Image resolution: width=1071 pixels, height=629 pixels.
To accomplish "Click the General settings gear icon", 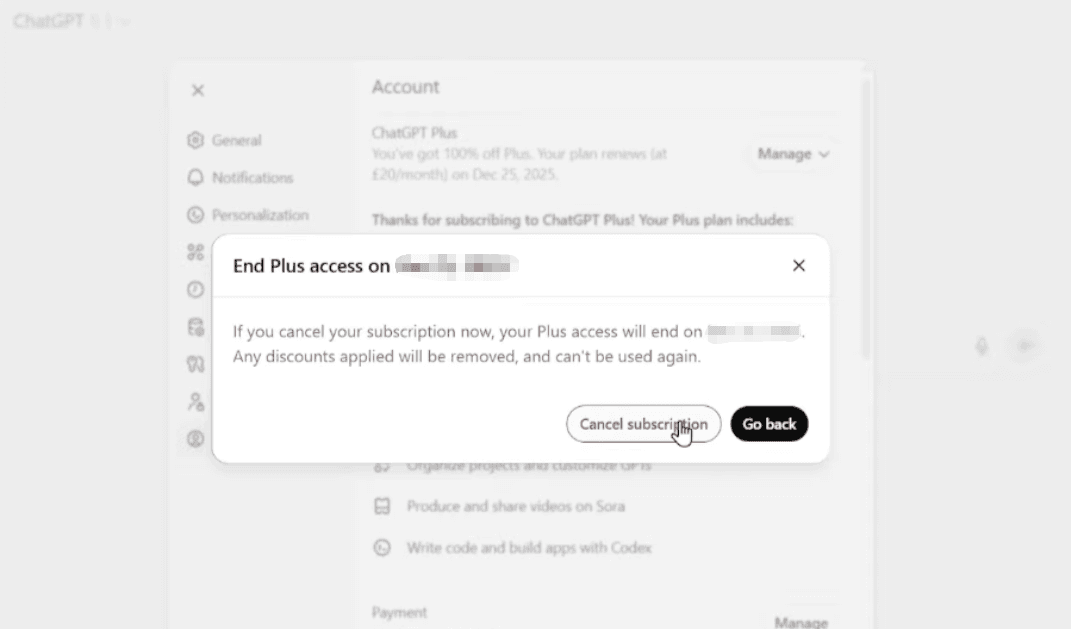I will 195,140.
